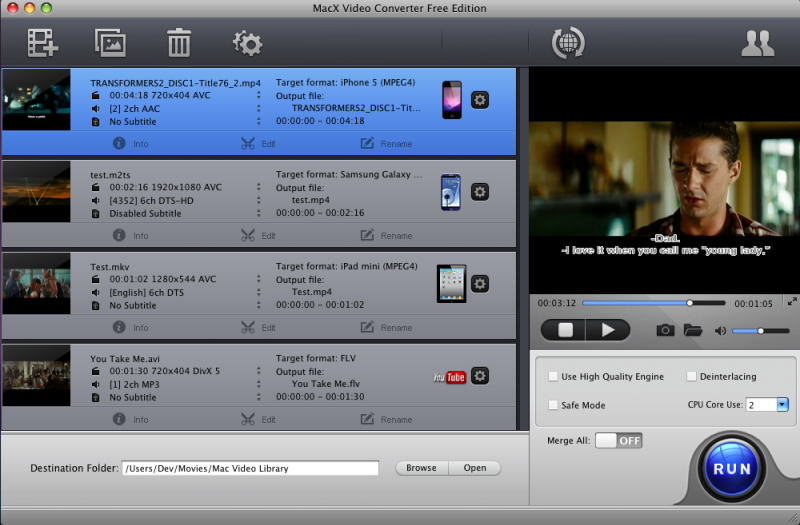This screenshot has height=525, width=800.
Task: Open the snapshot folder icon
Action: tap(693, 330)
